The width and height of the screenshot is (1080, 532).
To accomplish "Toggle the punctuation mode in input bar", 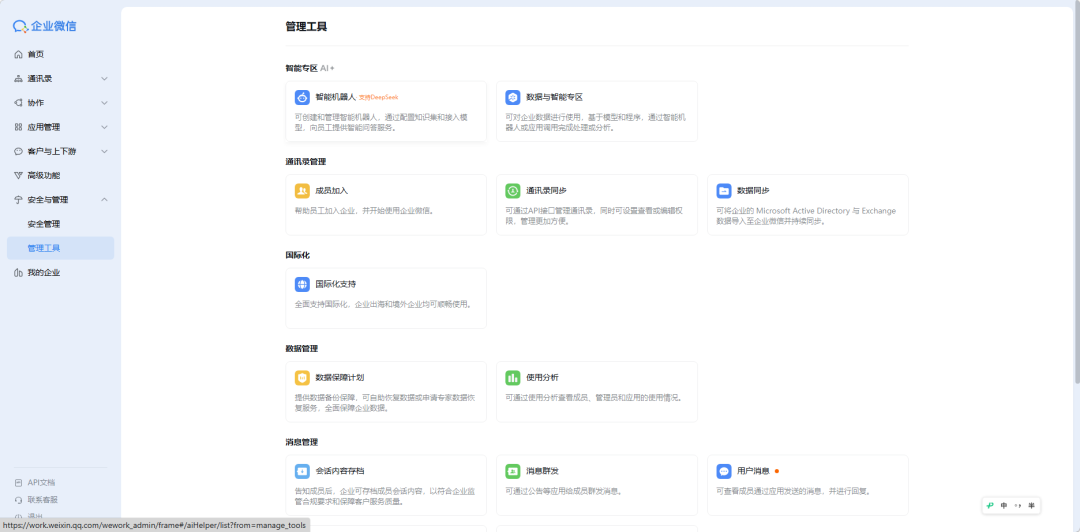I will click(x=1018, y=506).
